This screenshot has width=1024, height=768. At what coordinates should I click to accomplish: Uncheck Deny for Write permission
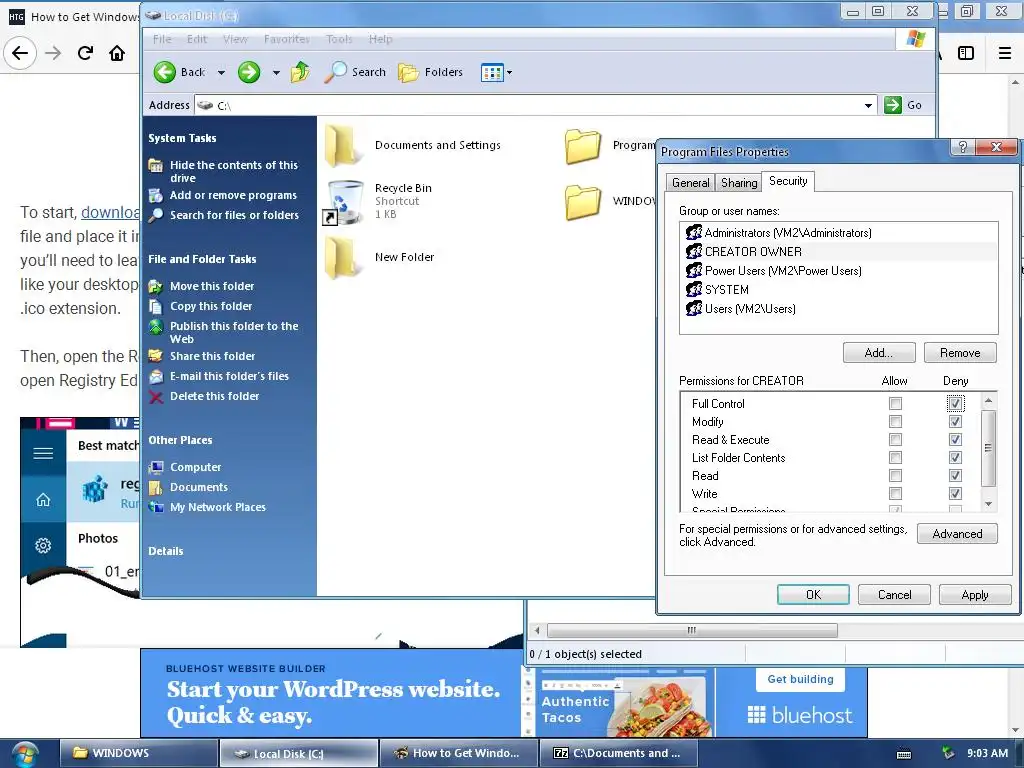coord(955,494)
